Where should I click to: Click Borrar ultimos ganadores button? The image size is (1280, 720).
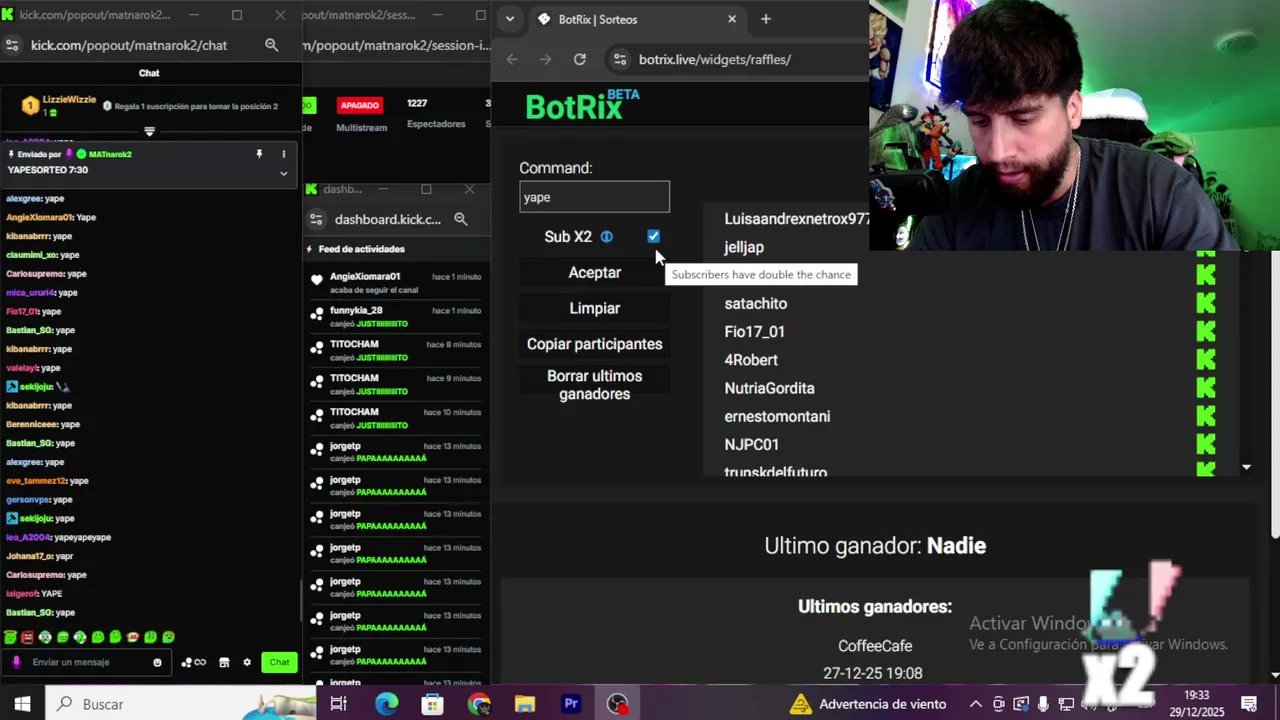594,385
